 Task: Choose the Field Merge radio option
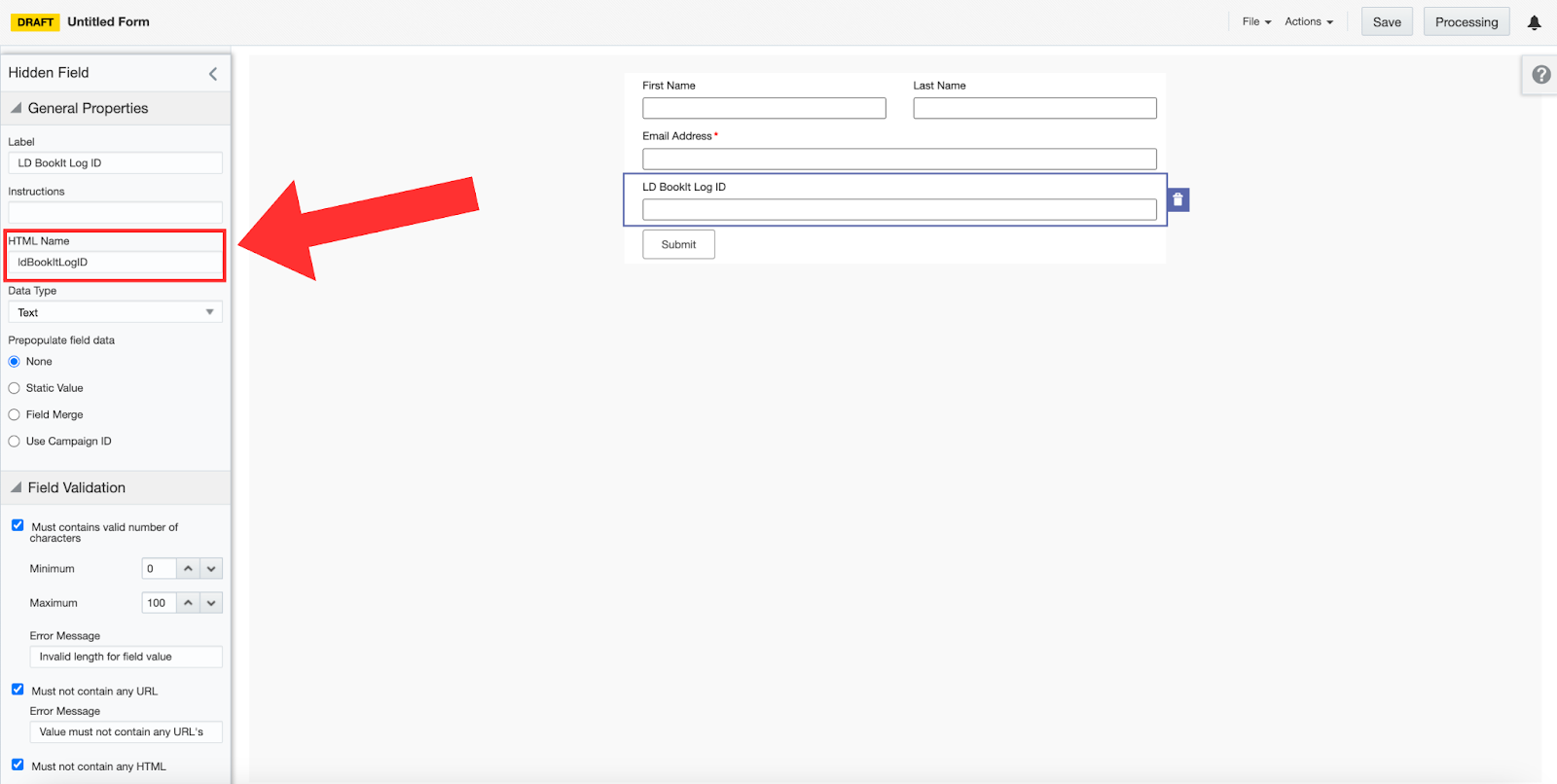(x=15, y=414)
